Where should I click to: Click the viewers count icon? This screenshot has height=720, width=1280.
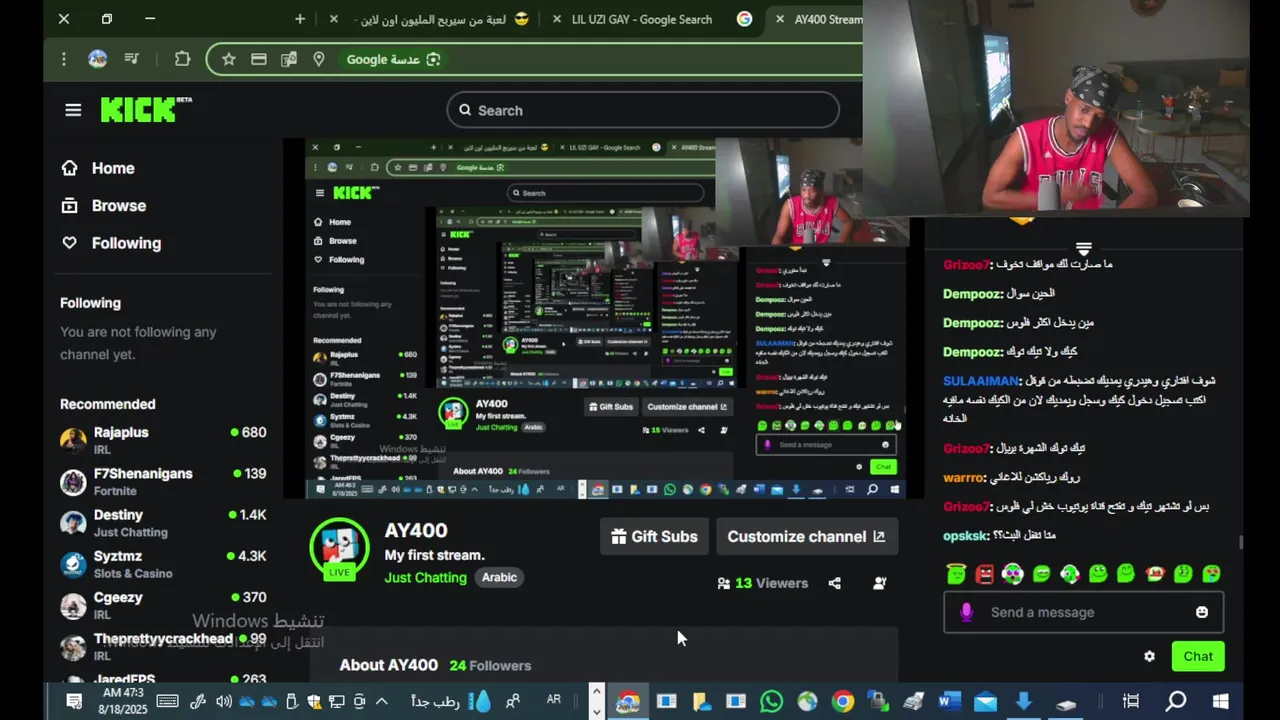(724, 583)
